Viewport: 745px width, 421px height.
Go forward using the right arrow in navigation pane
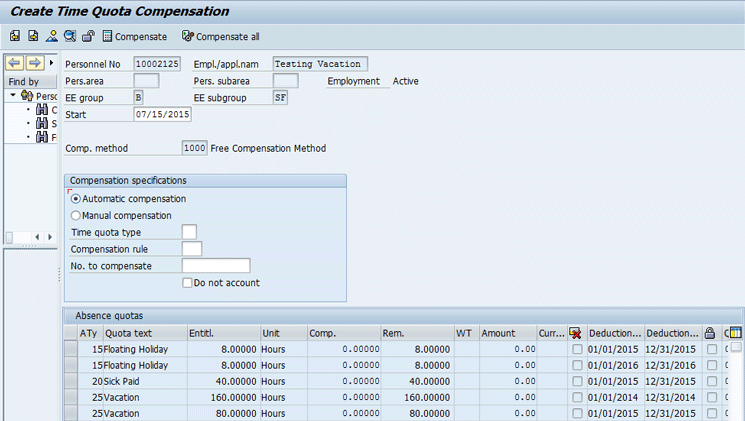34,63
